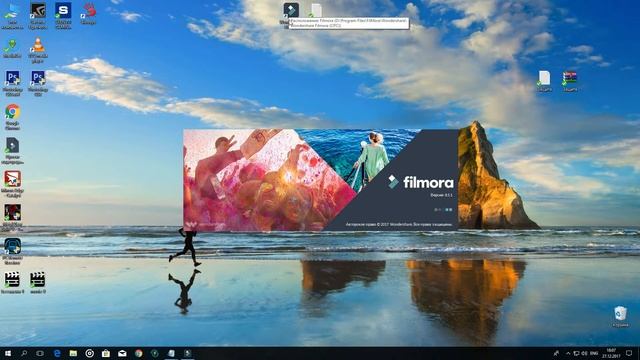The width and height of the screenshot is (640, 360).
Task: Open File Explorer from the taskbar
Action: tap(73, 353)
